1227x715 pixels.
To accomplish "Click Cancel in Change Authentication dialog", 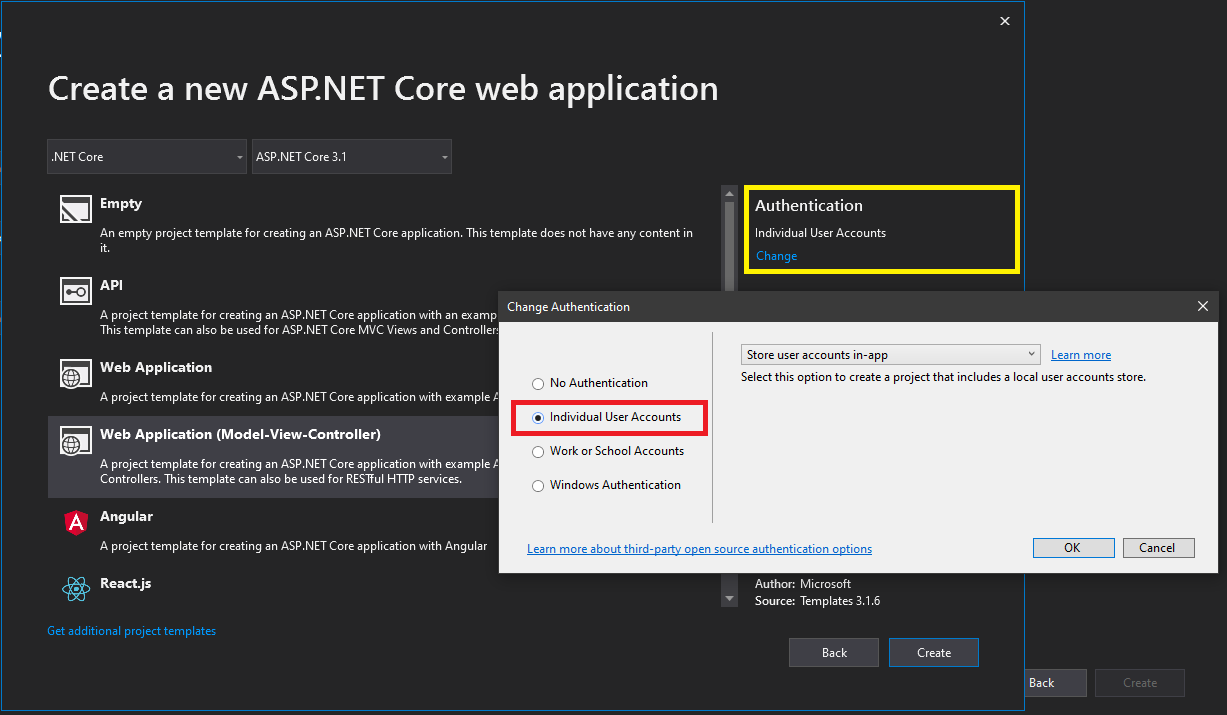I will click(1157, 547).
